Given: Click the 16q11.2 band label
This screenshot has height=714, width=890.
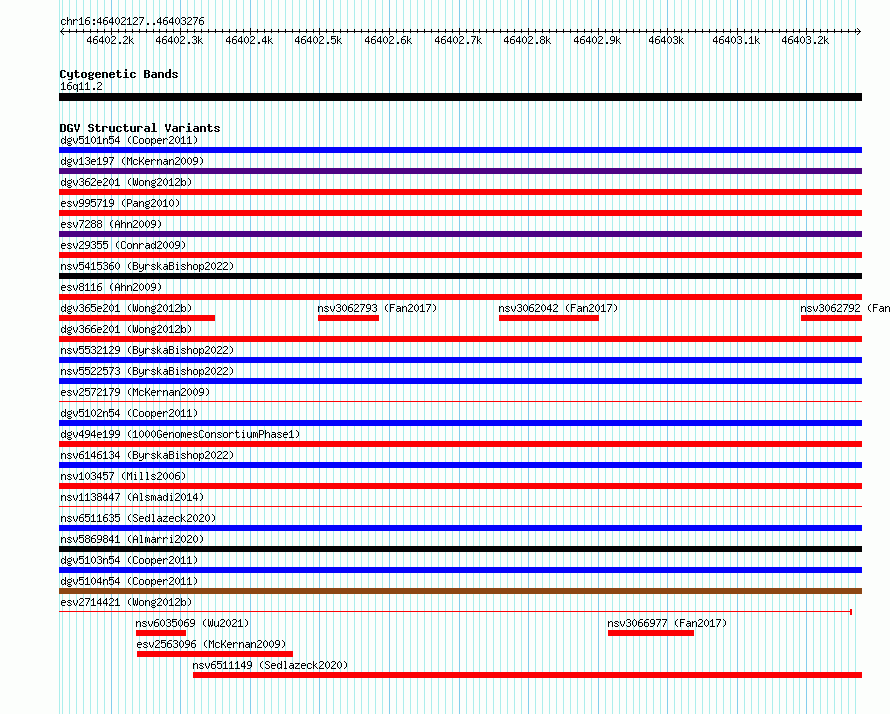Looking at the screenshot, I should (81, 86).
